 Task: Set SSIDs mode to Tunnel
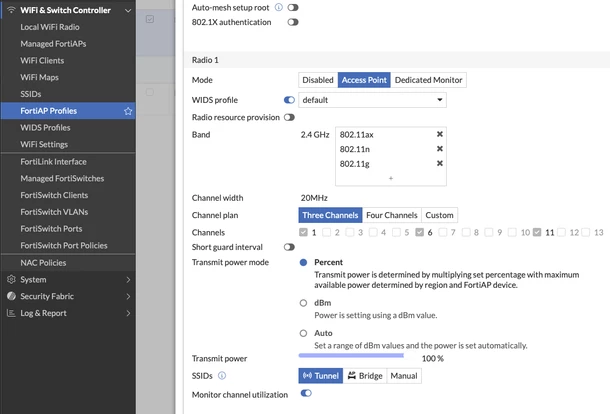(321, 375)
